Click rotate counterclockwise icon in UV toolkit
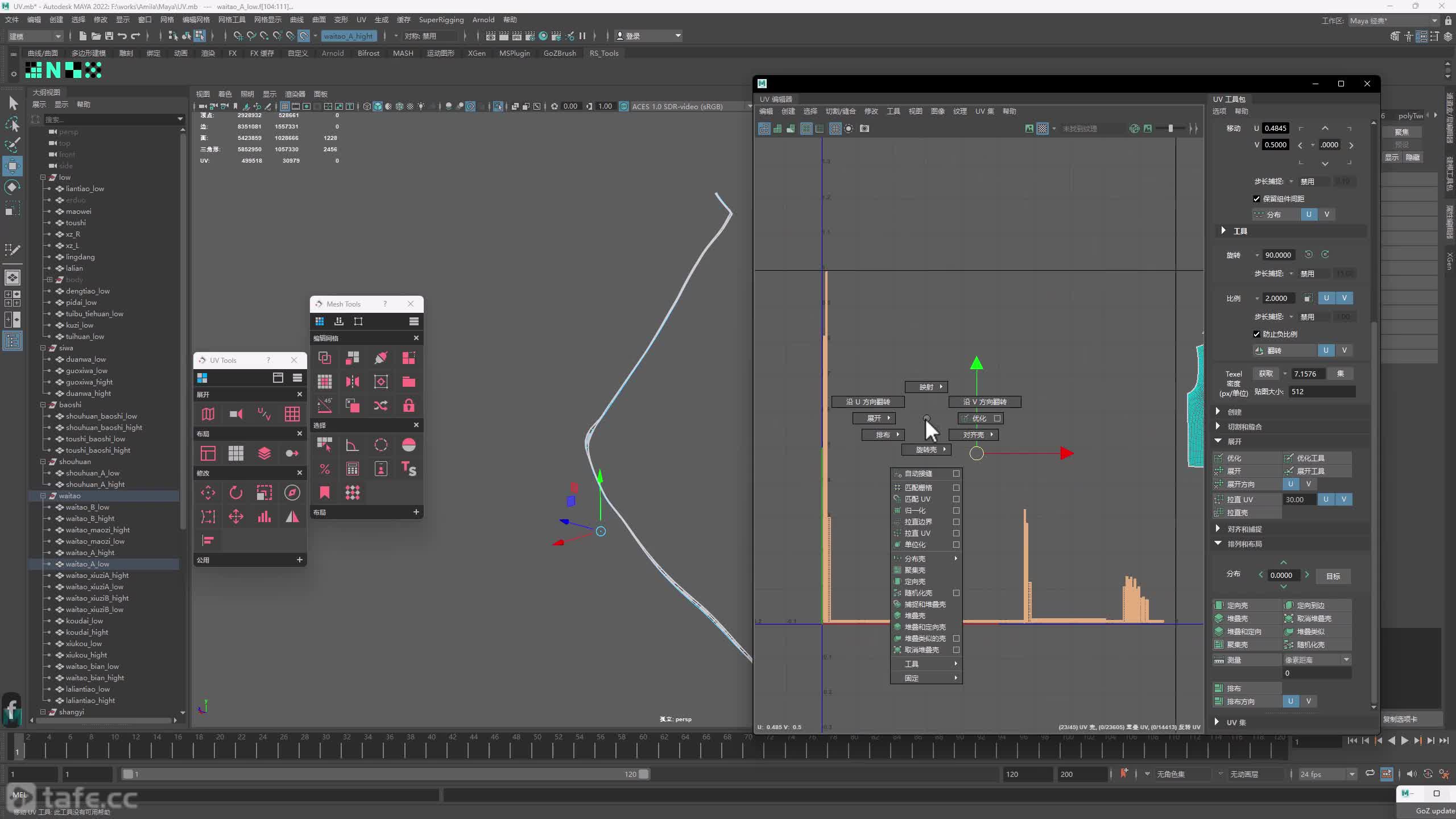The width and height of the screenshot is (1456, 819). [1308, 255]
